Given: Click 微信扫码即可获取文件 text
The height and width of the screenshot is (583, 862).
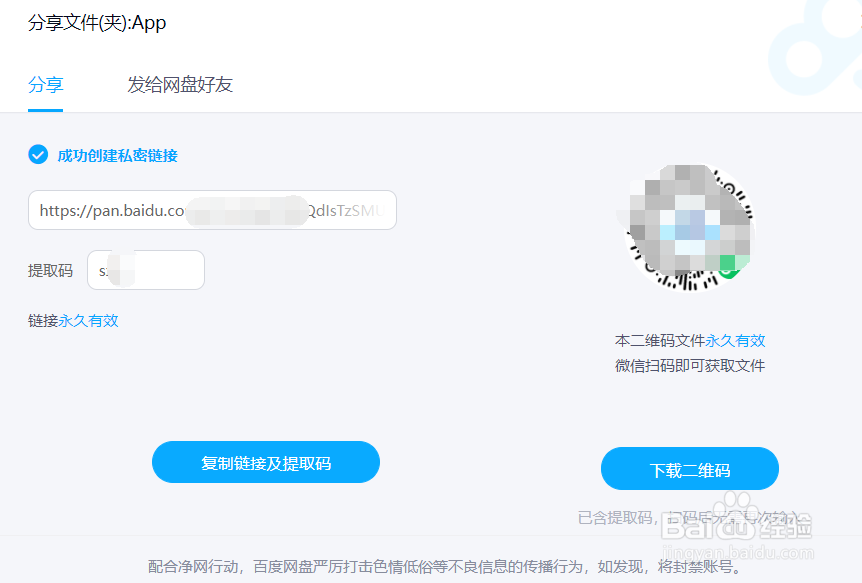Looking at the screenshot, I should pyautogui.click(x=690, y=366).
